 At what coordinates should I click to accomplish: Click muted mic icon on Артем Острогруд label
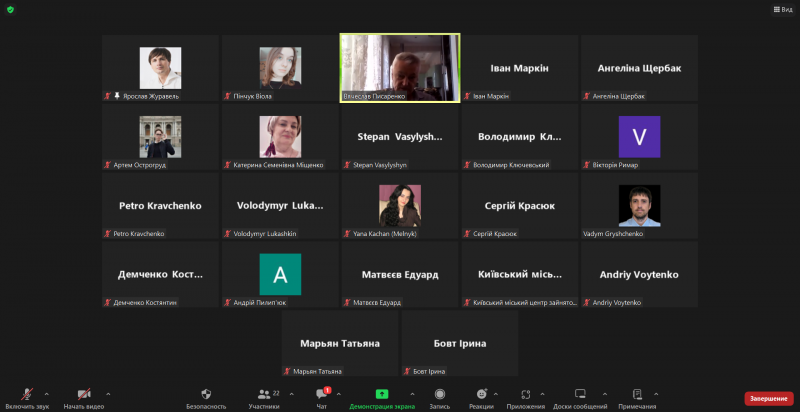pyautogui.click(x=108, y=165)
